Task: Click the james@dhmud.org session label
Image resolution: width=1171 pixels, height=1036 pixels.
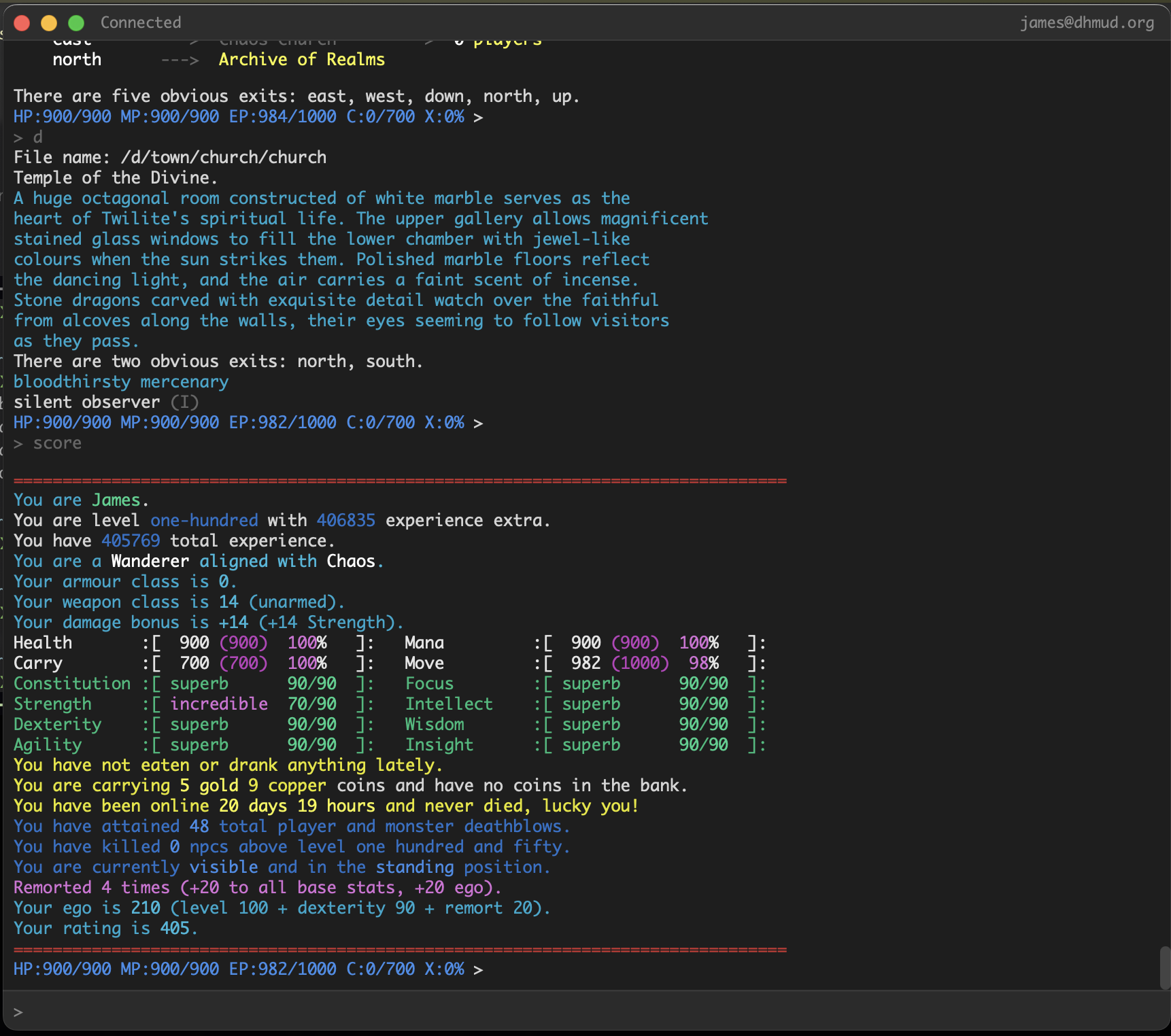Action: pyautogui.click(x=1086, y=22)
